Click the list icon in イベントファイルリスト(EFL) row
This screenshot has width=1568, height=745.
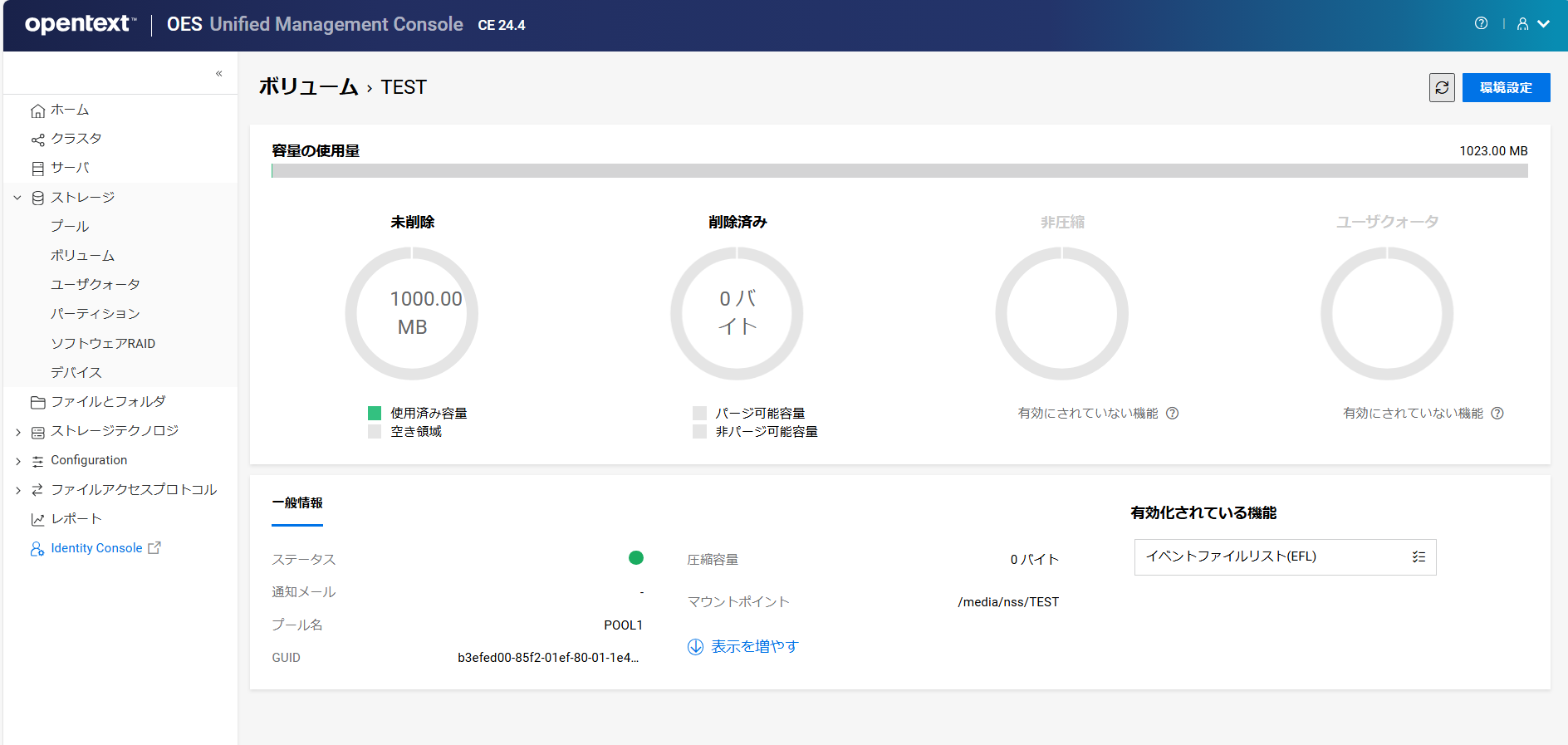pos(1419,557)
